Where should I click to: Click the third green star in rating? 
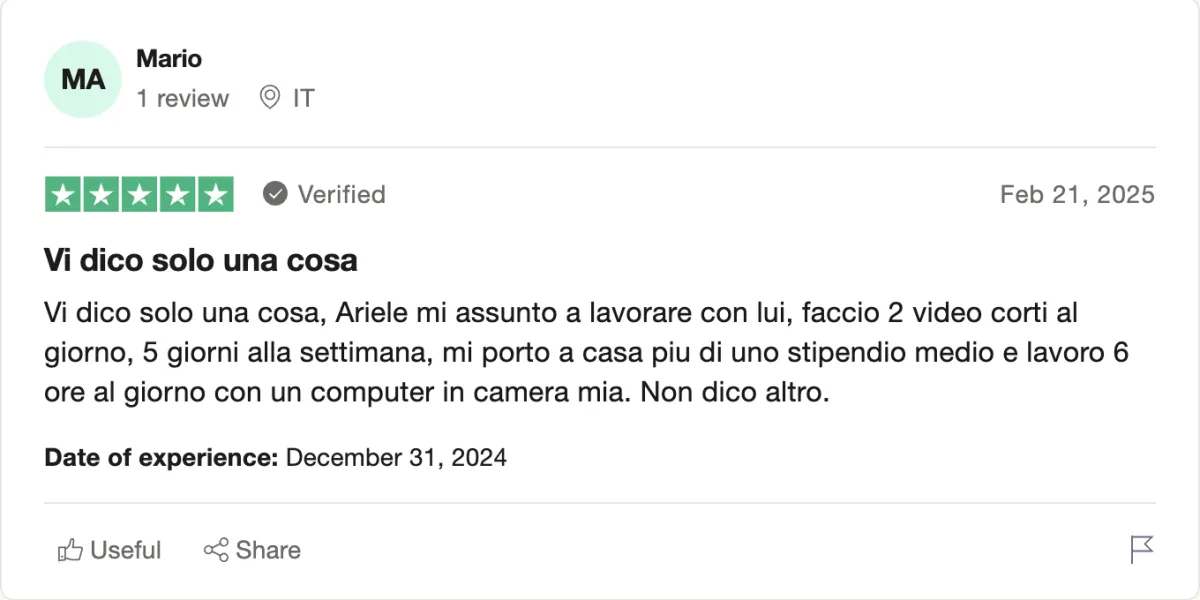pyautogui.click(x=139, y=194)
